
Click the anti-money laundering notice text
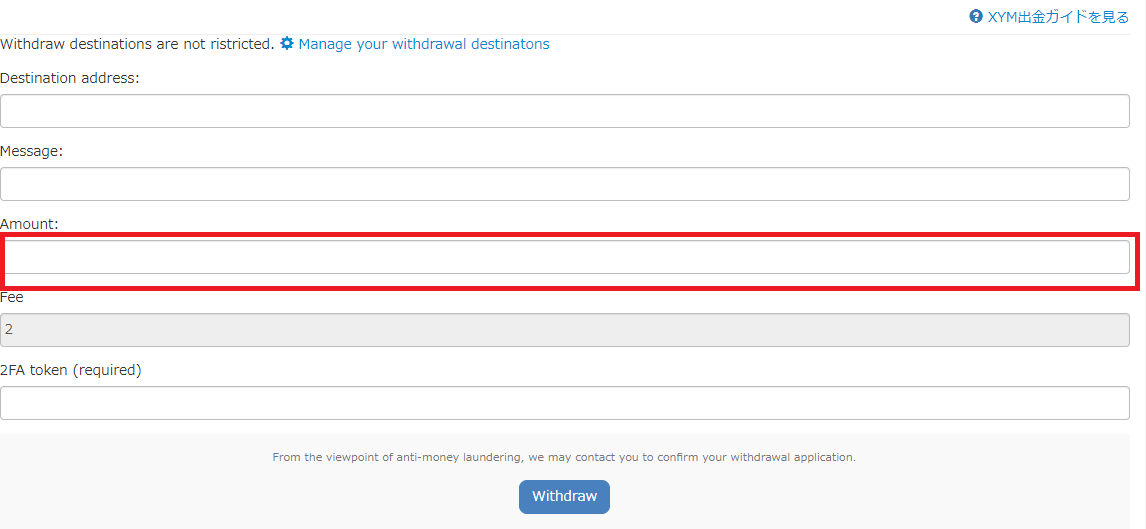[x=564, y=457]
